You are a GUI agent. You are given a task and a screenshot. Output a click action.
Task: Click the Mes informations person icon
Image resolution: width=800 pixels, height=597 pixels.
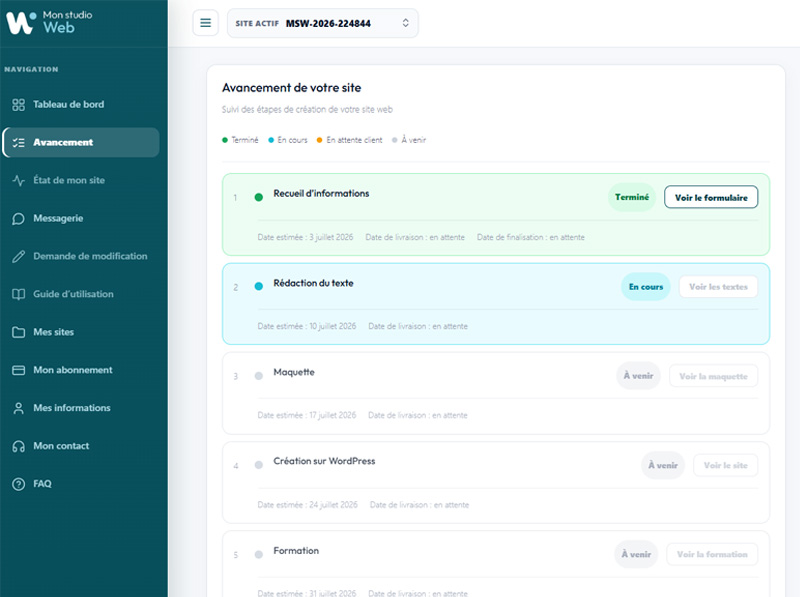click(x=18, y=408)
